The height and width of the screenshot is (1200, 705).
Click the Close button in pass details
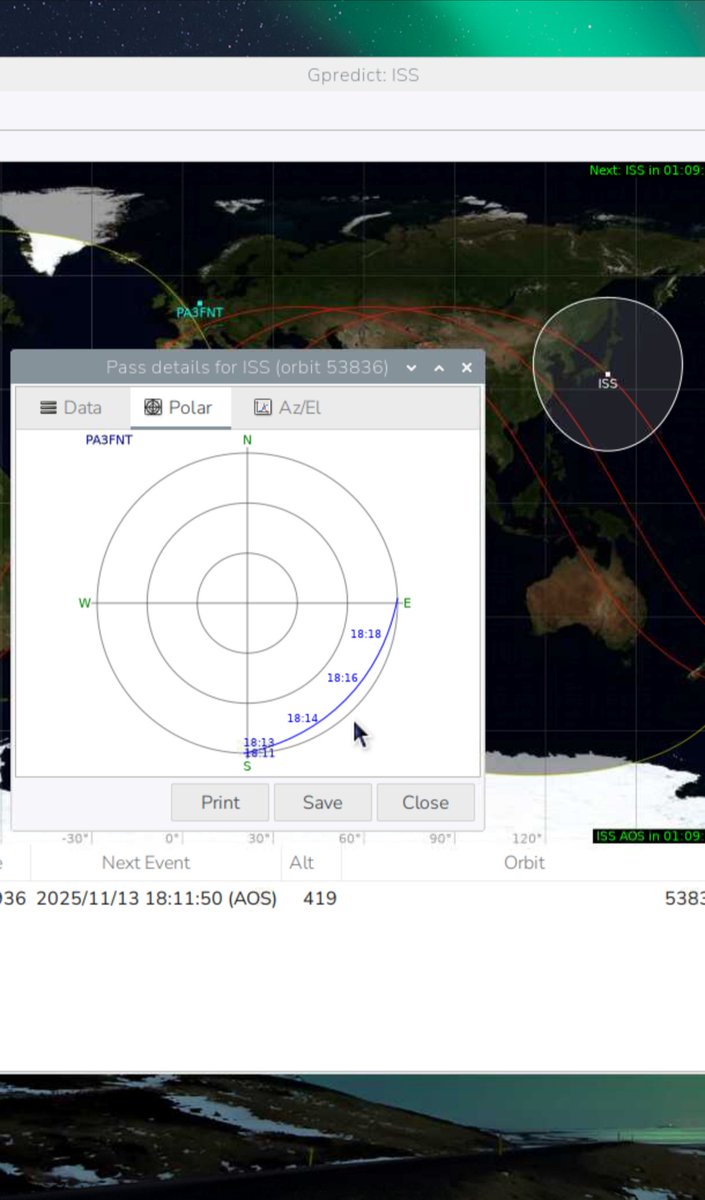click(x=425, y=802)
